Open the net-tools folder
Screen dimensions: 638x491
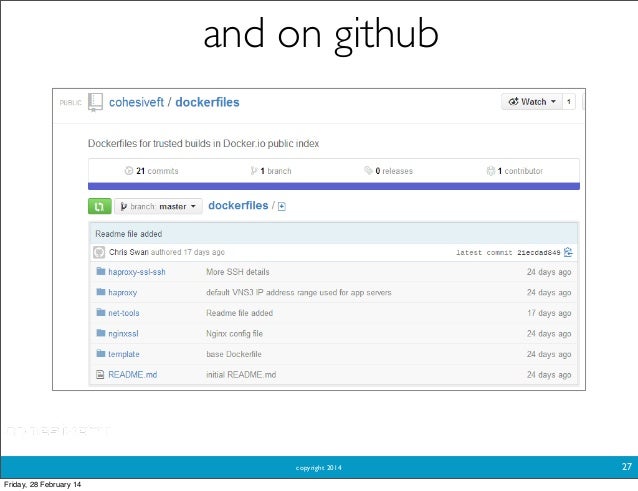[x=124, y=313]
